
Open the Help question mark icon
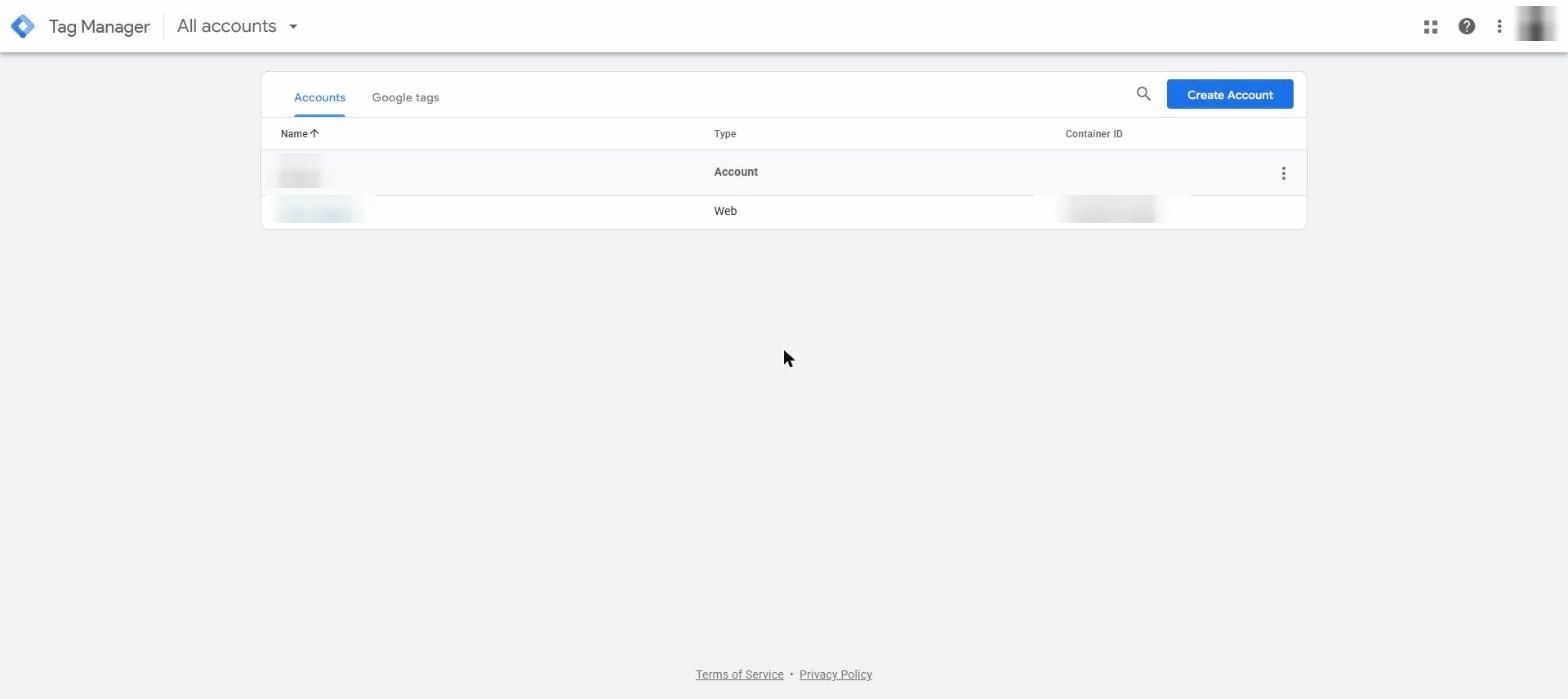point(1466,27)
